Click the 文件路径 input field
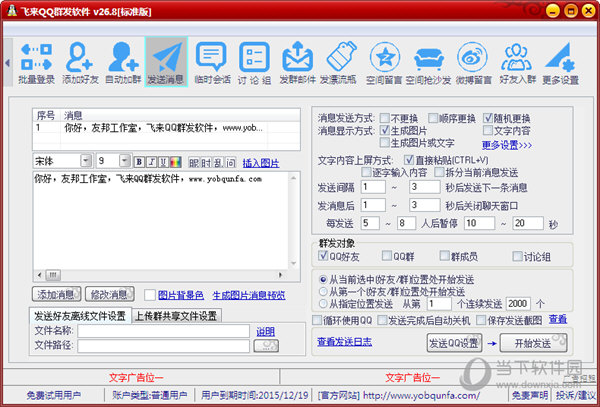The height and width of the screenshot is (407, 600). (164, 346)
